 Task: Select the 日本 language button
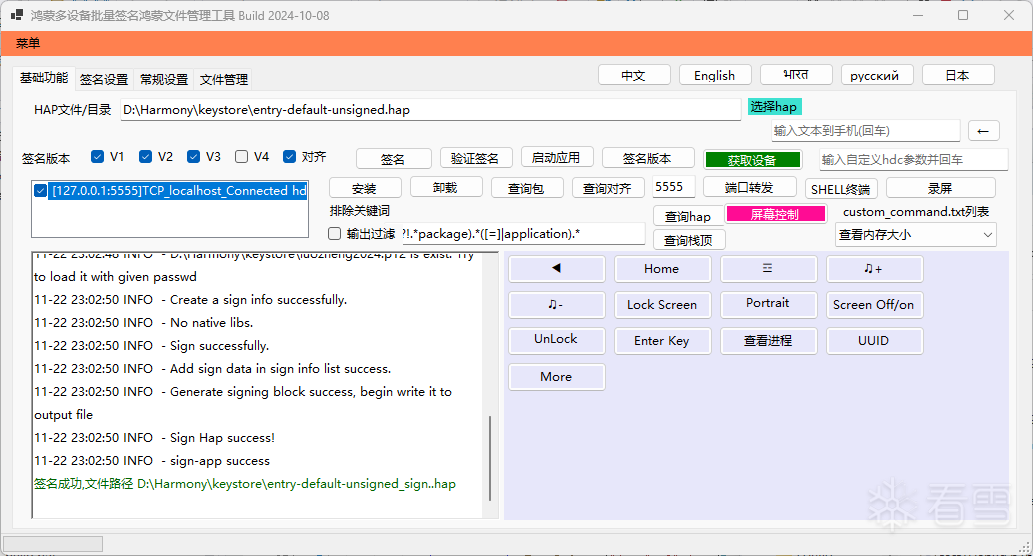point(958,75)
